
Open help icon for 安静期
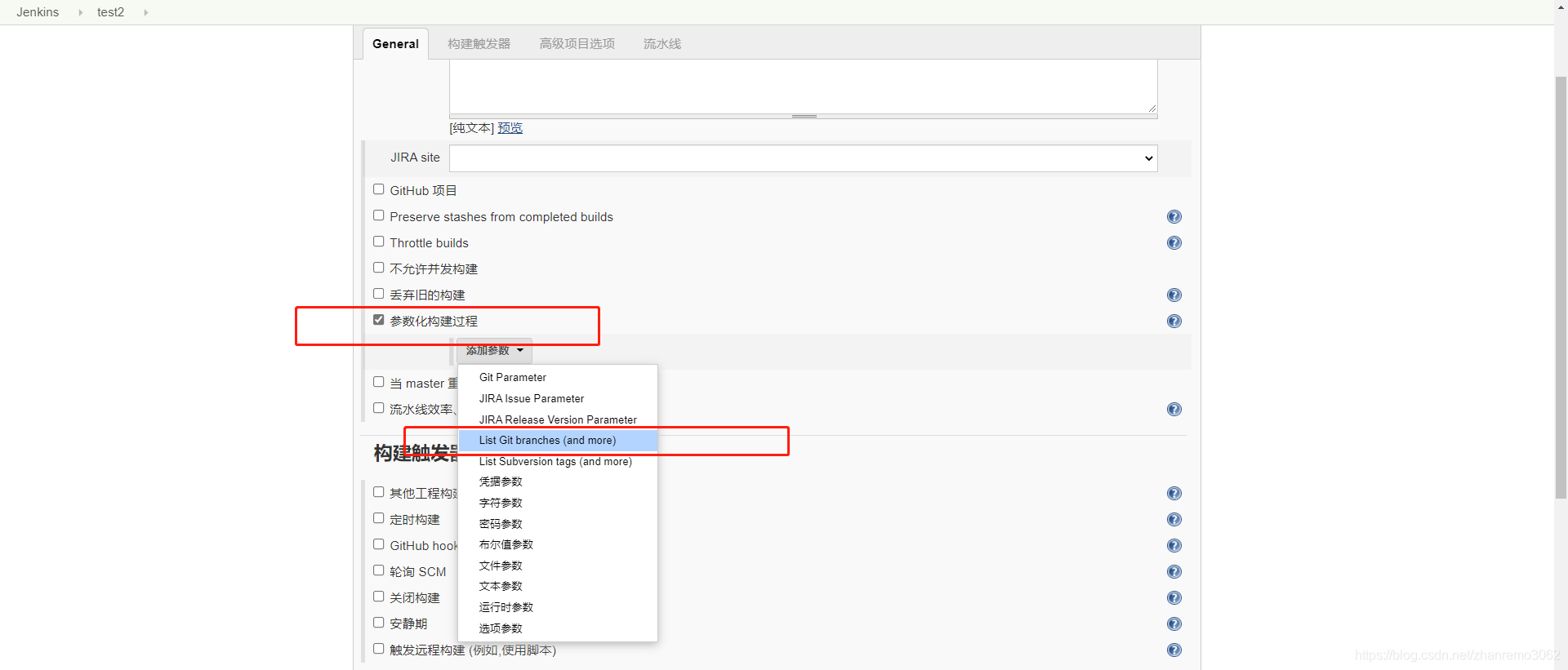tap(1174, 623)
